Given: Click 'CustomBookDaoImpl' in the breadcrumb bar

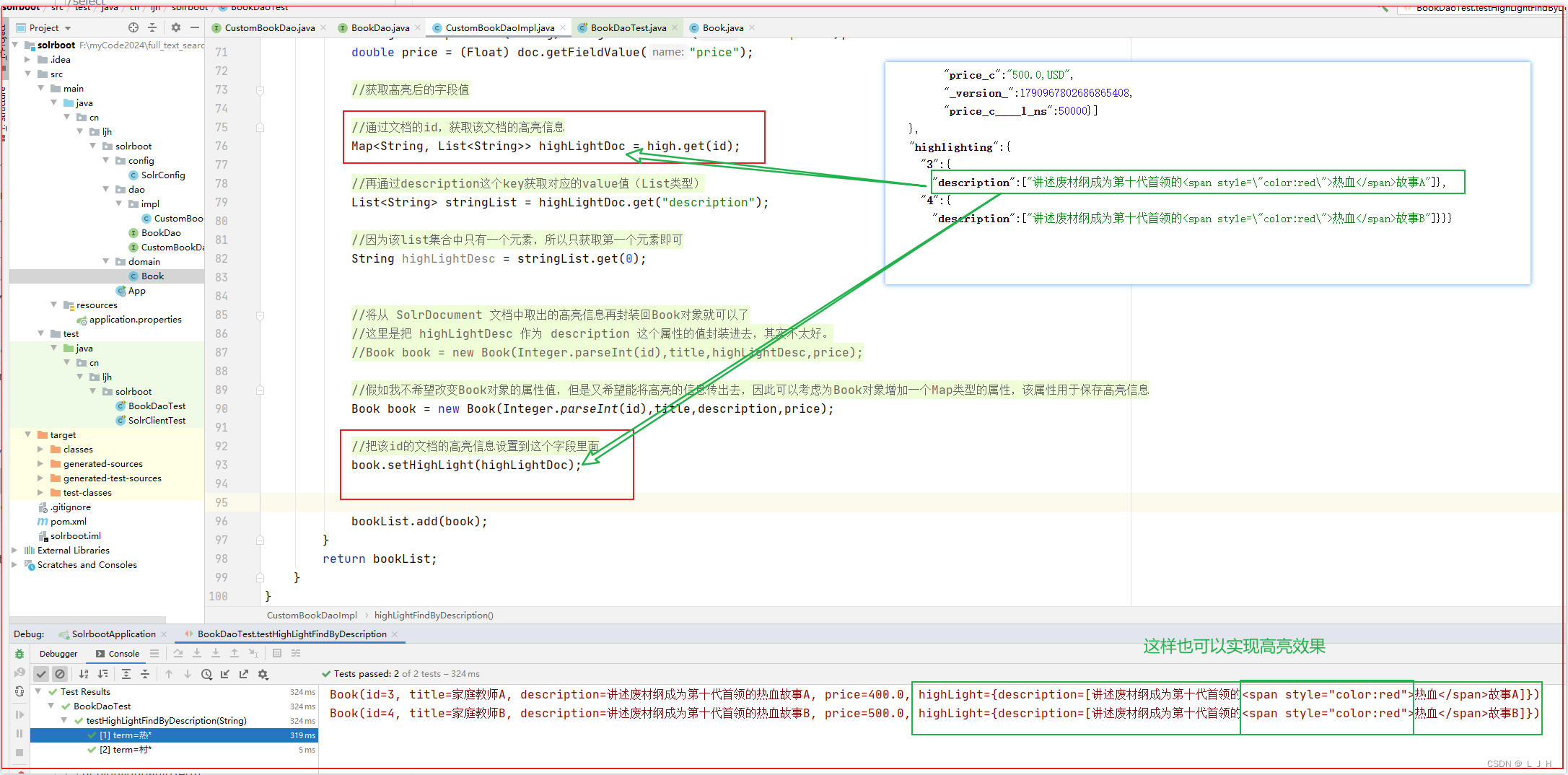Looking at the screenshot, I should click(x=312, y=615).
